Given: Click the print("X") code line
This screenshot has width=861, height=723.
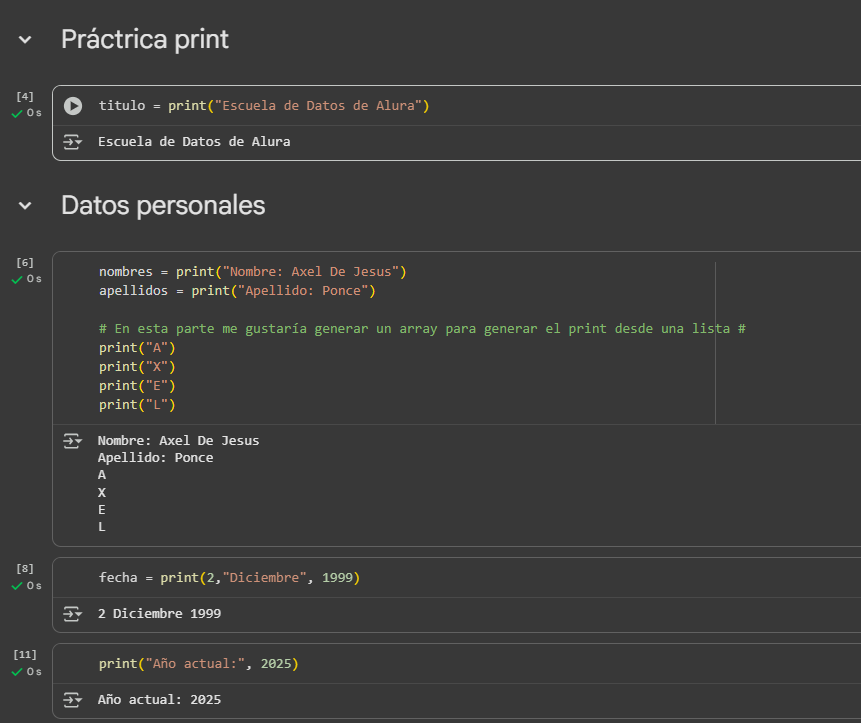Looking at the screenshot, I should click(137, 367).
